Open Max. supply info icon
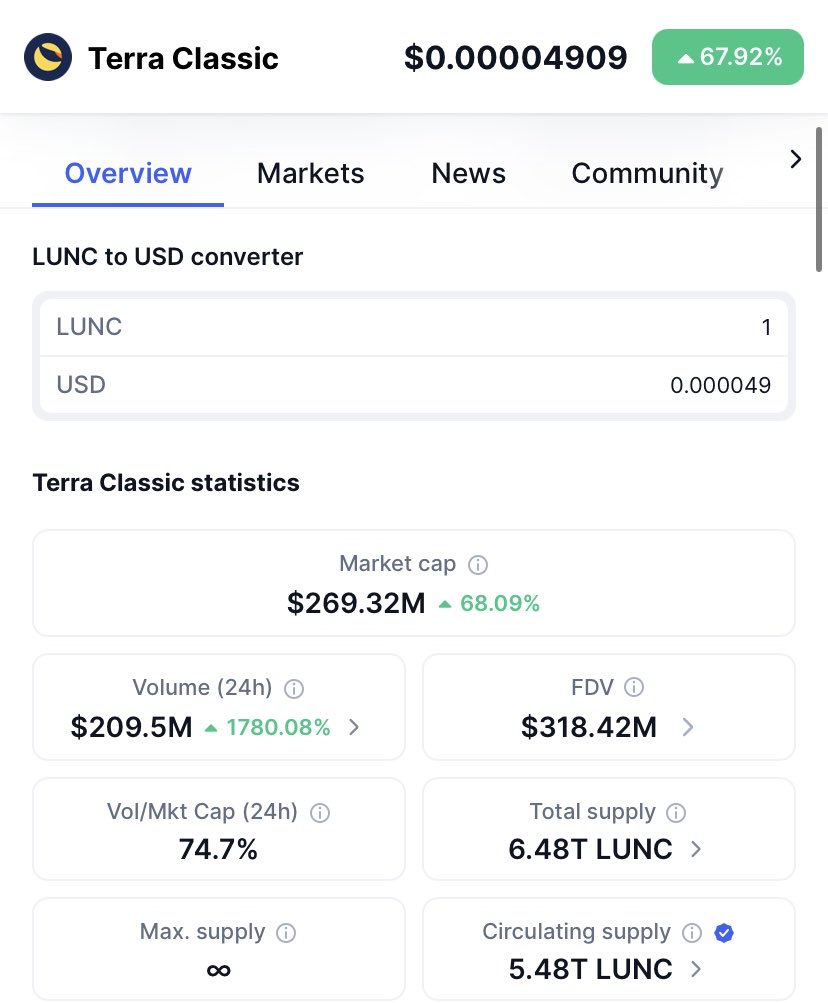 pyautogui.click(x=286, y=933)
